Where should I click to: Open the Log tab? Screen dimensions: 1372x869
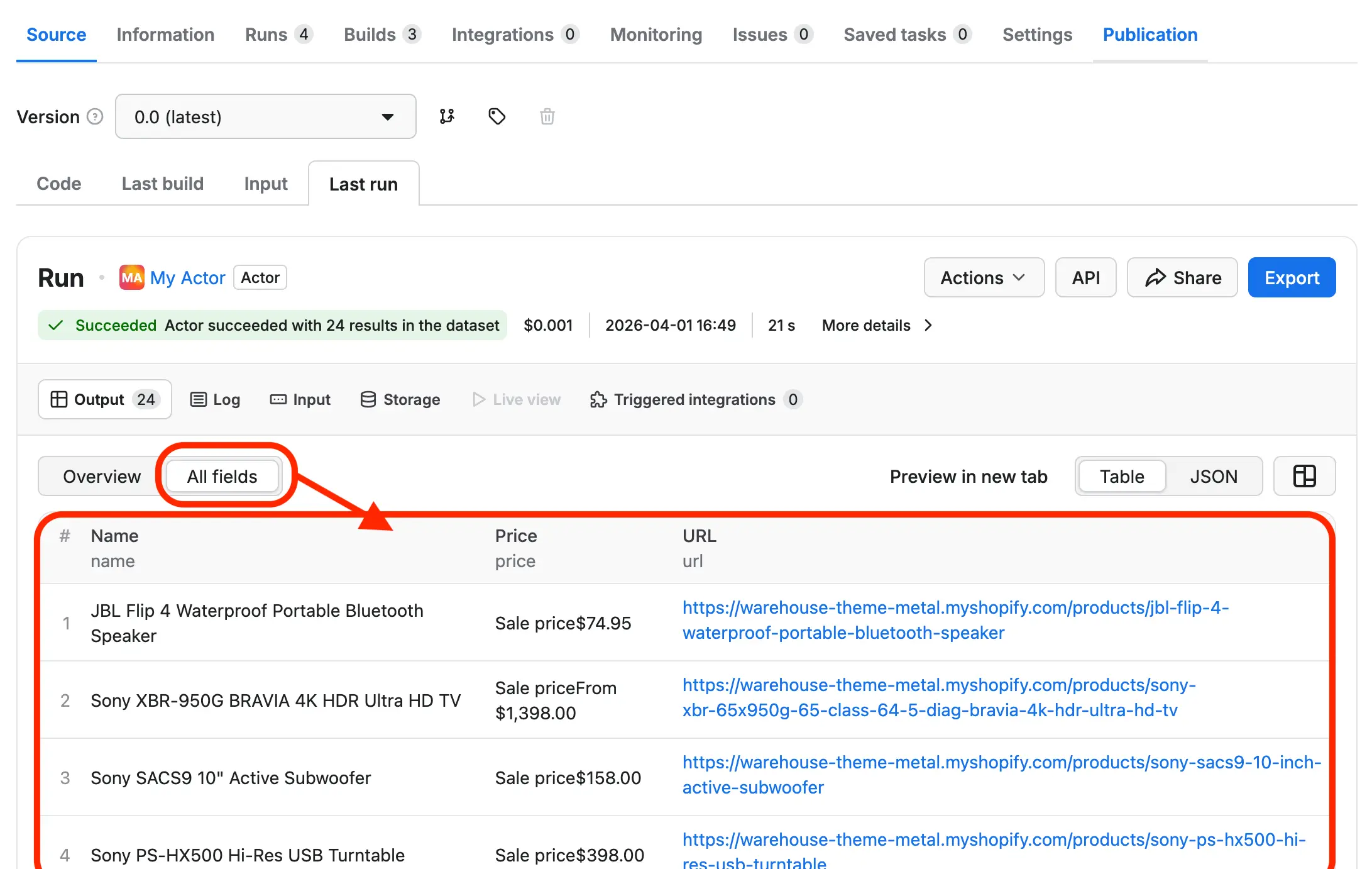215,399
